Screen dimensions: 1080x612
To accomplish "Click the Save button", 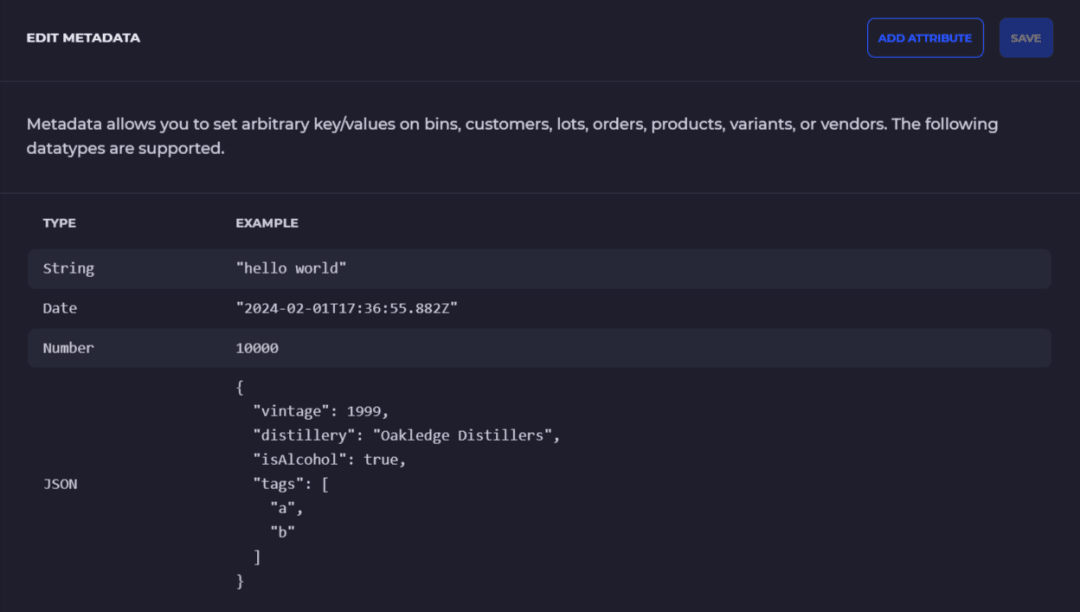I will click(1026, 38).
